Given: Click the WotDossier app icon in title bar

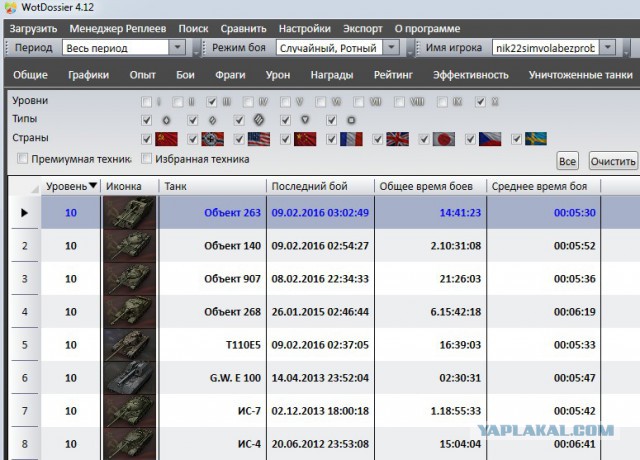Looking at the screenshot, I should click(x=11, y=7).
